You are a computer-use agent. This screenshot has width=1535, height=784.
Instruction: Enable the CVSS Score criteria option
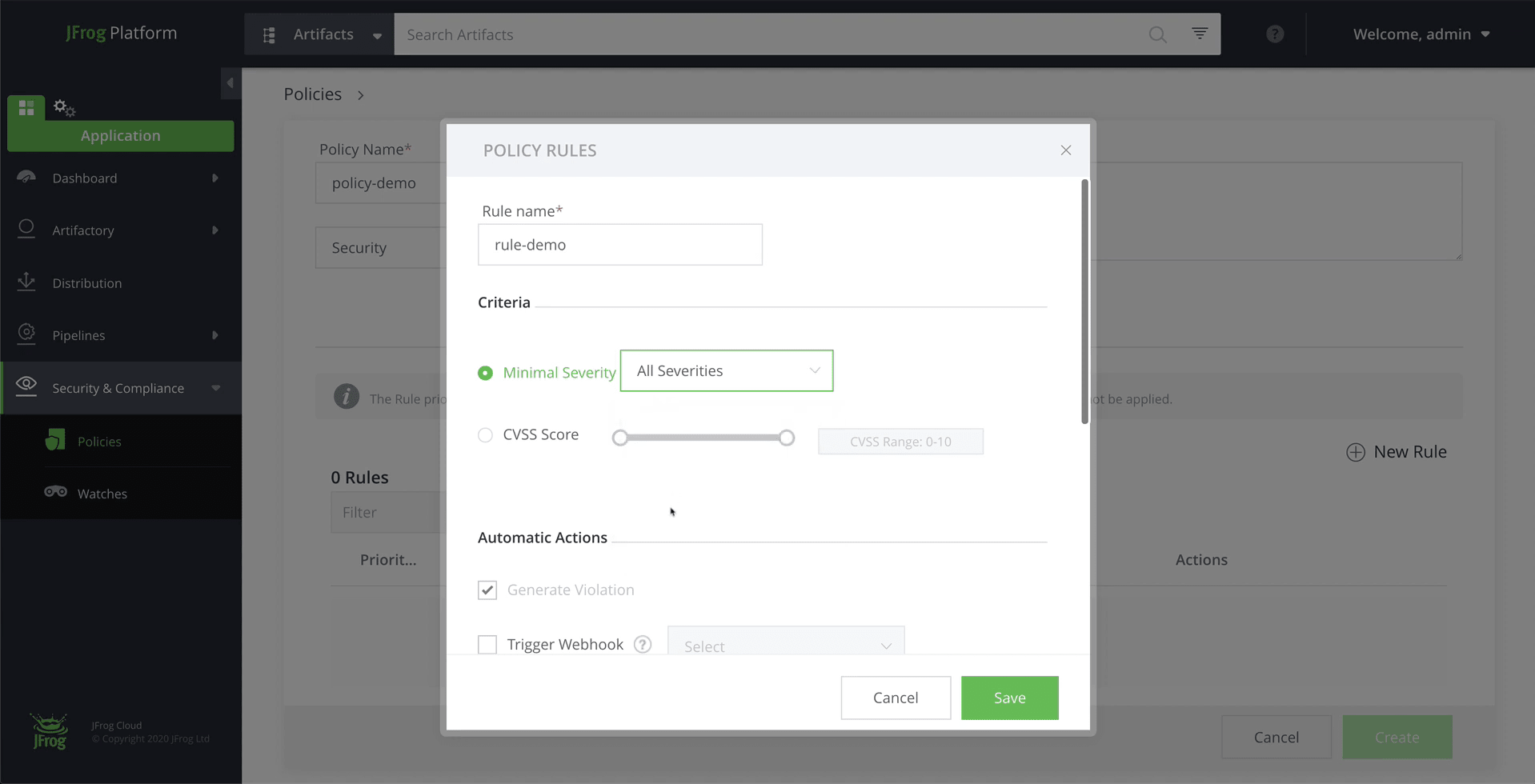(485, 434)
